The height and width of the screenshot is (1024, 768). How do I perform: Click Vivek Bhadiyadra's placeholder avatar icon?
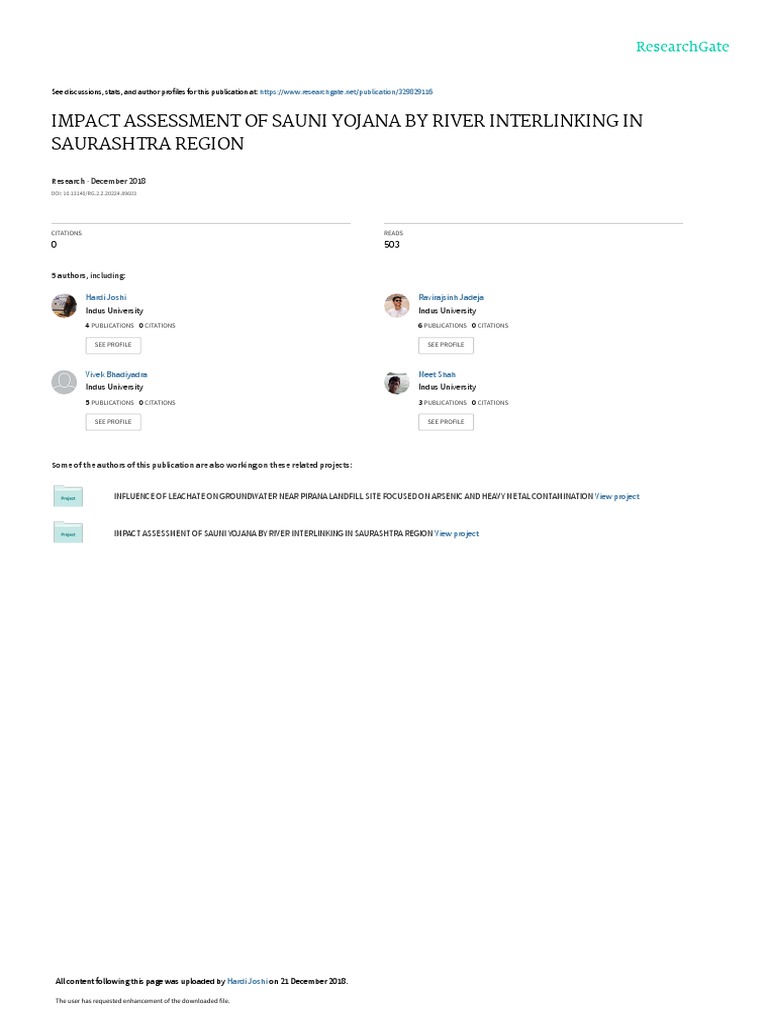pyautogui.click(x=64, y=382)
